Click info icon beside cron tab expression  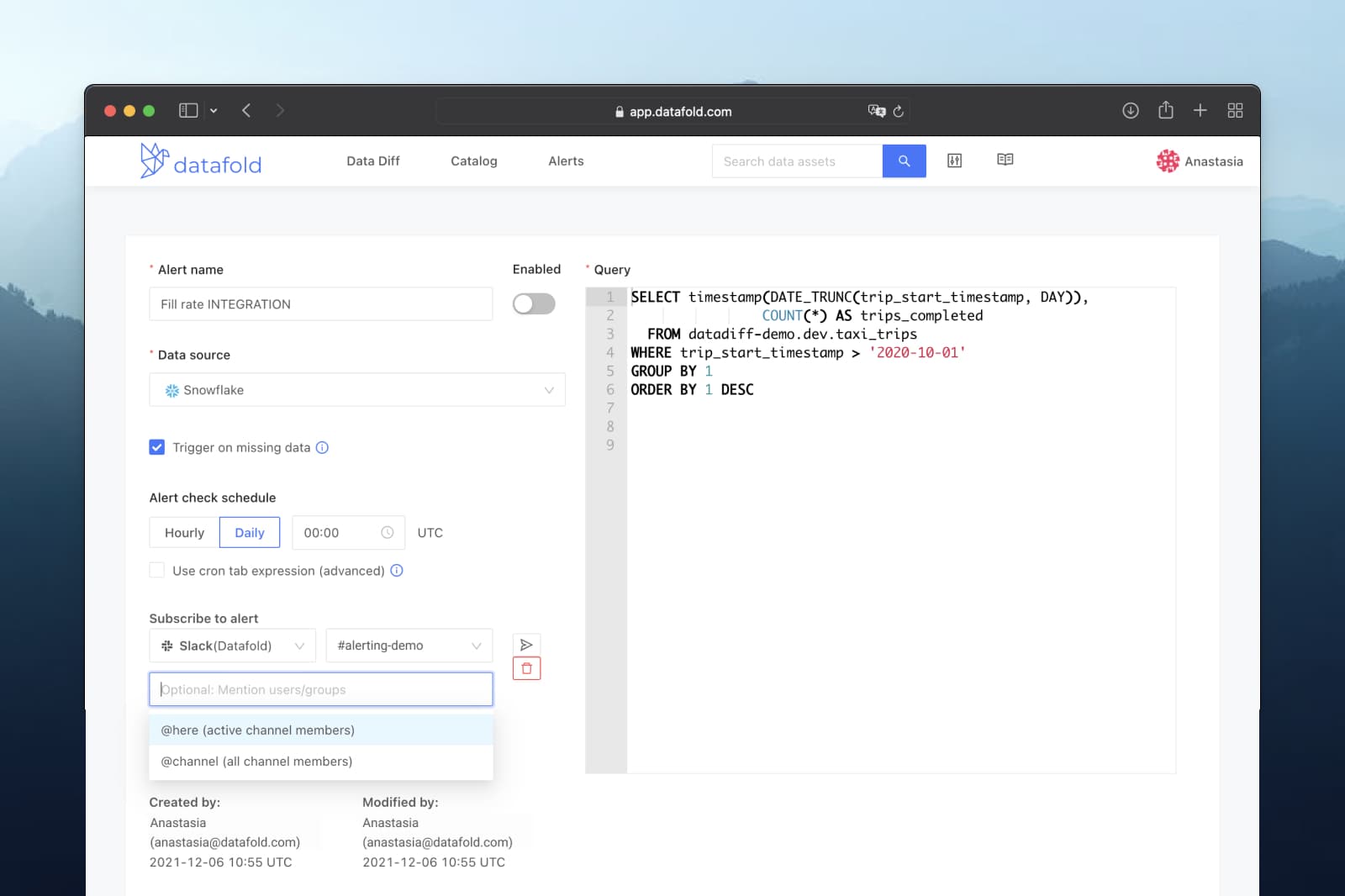397,570
